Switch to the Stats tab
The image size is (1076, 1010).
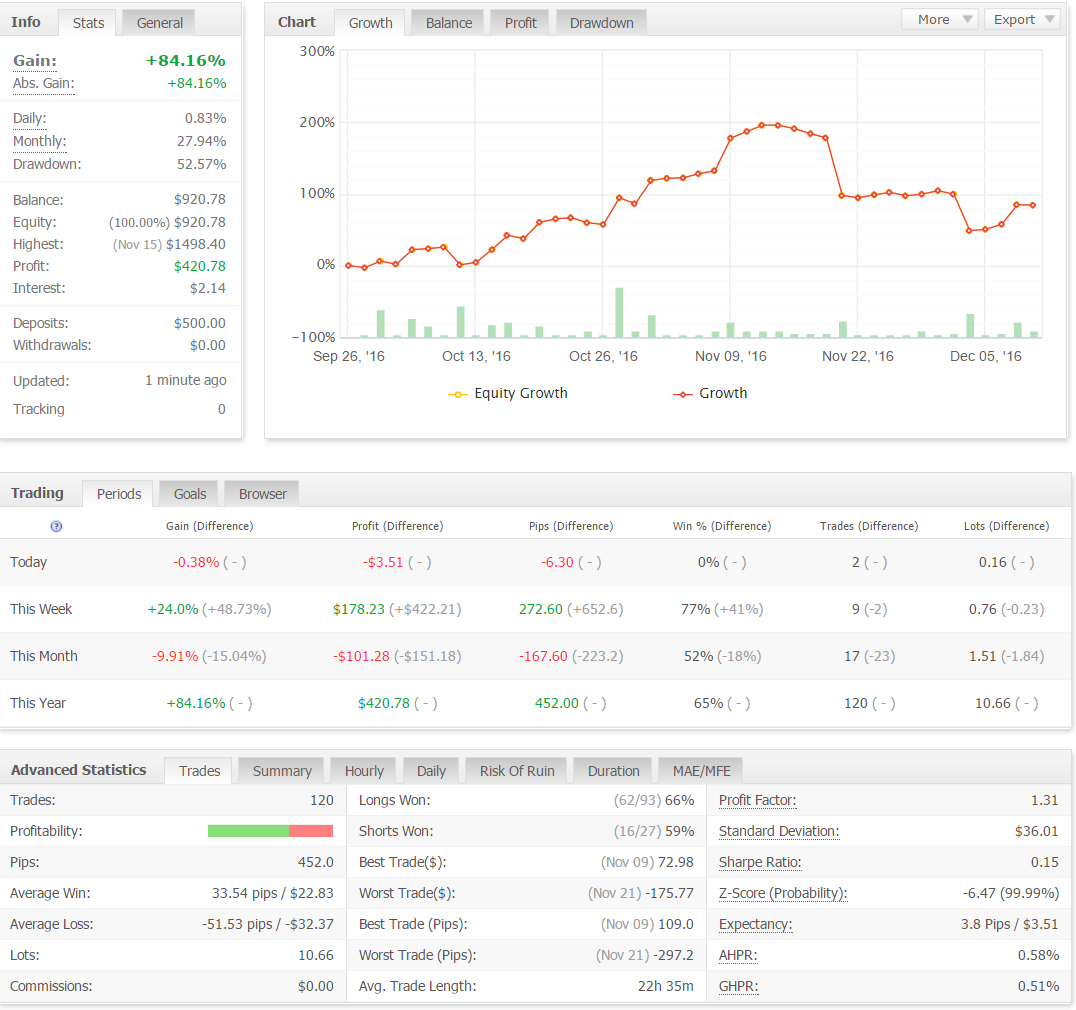pyautogui.click(x=89, y=23)
